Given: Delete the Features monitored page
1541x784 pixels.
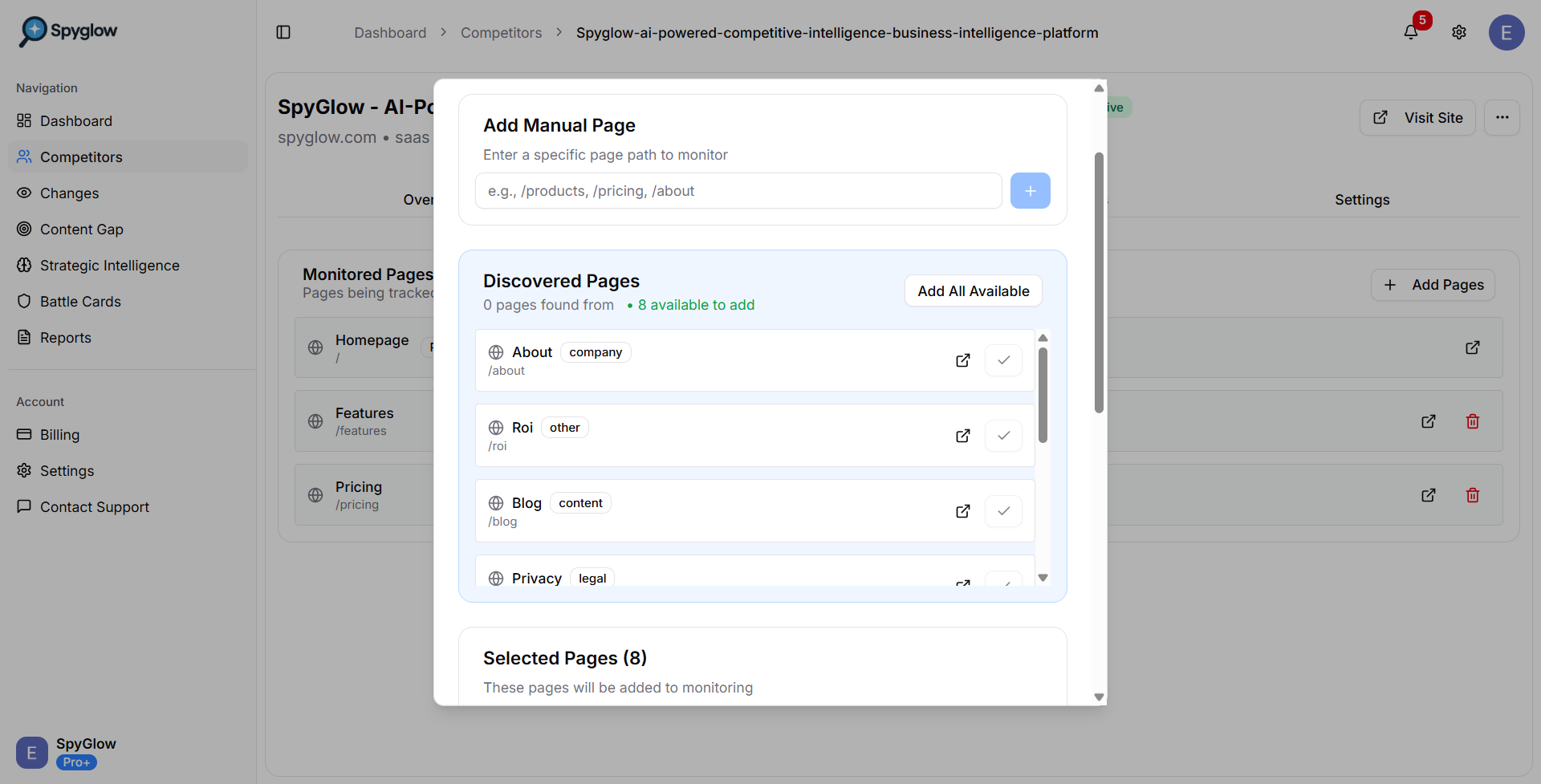Looking at the screenshot, I should click(1473, 421).
